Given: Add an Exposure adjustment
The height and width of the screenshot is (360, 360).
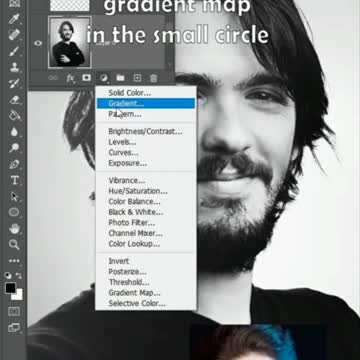Looking at the screenshot, I should point(127,163).
